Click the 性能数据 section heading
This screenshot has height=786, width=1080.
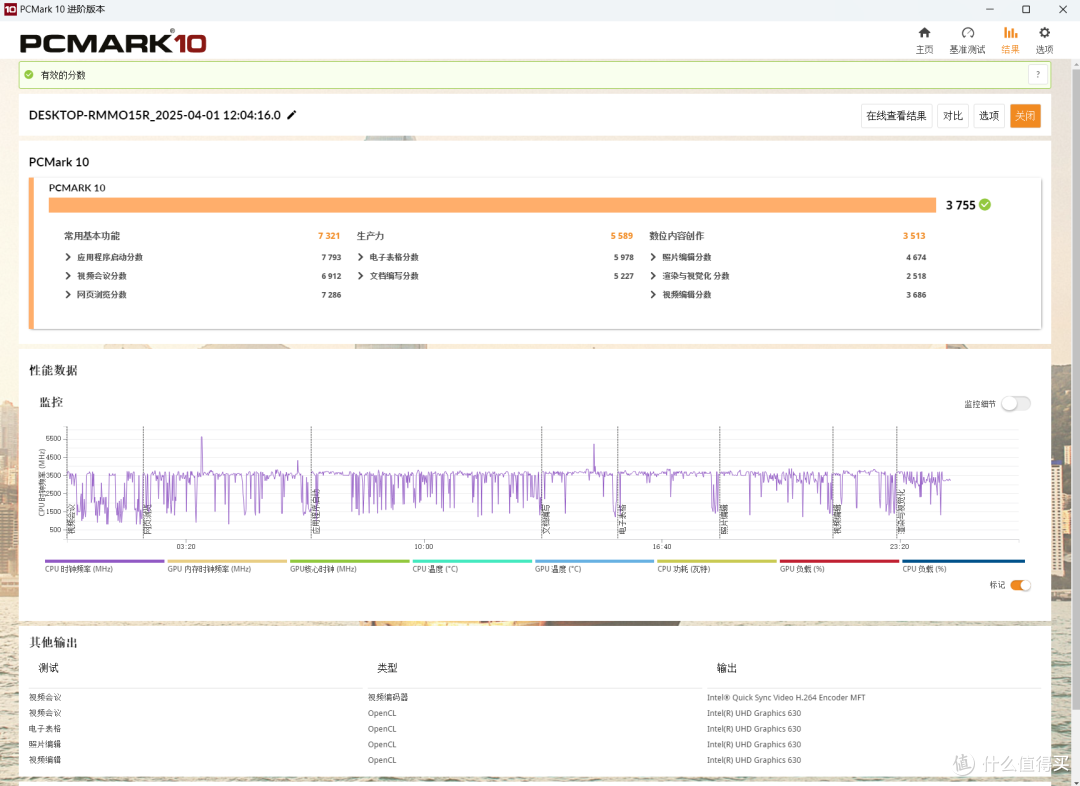(53, 370)
